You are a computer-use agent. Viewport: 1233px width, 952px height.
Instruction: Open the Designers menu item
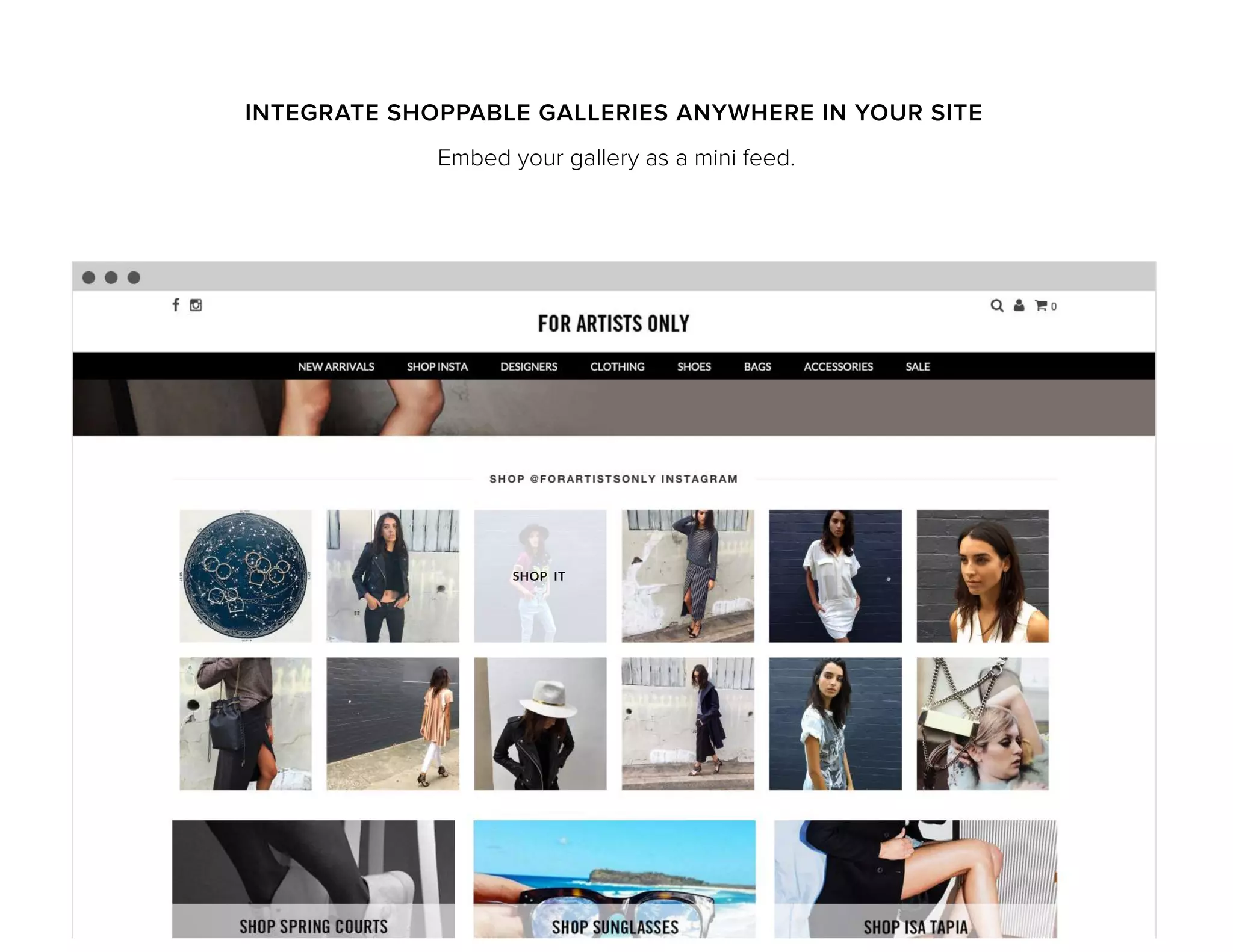[529, 366]
